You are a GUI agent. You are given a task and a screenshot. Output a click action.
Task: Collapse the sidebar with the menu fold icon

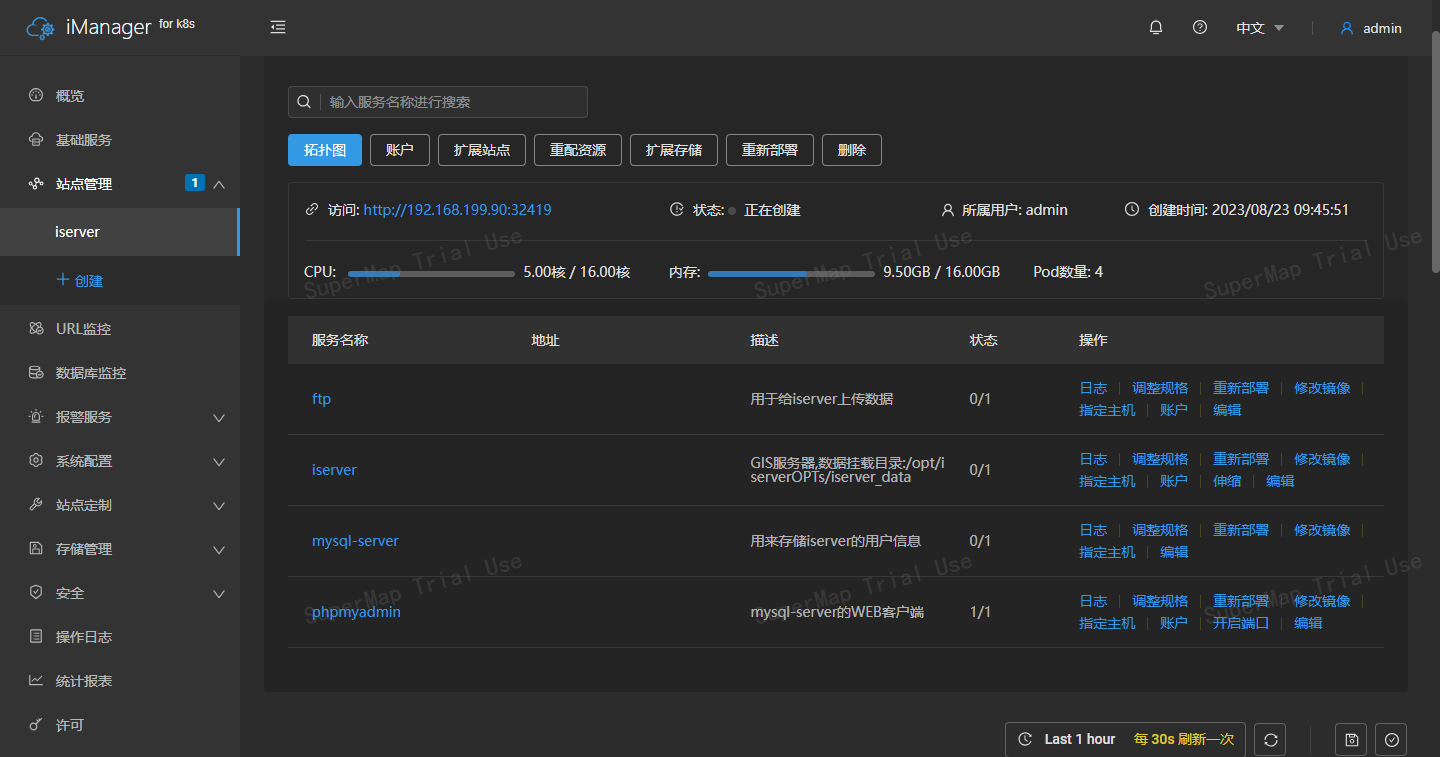click(x=278, y=28)
